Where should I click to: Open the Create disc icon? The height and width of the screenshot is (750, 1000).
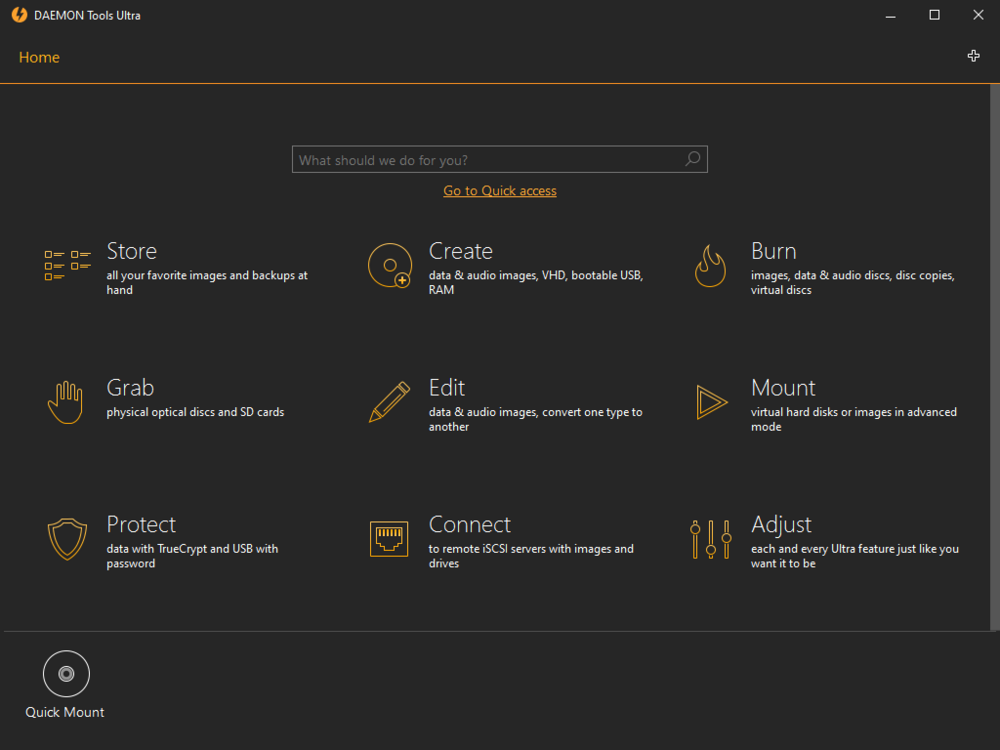pyautogui.click(x=389, y=266)
